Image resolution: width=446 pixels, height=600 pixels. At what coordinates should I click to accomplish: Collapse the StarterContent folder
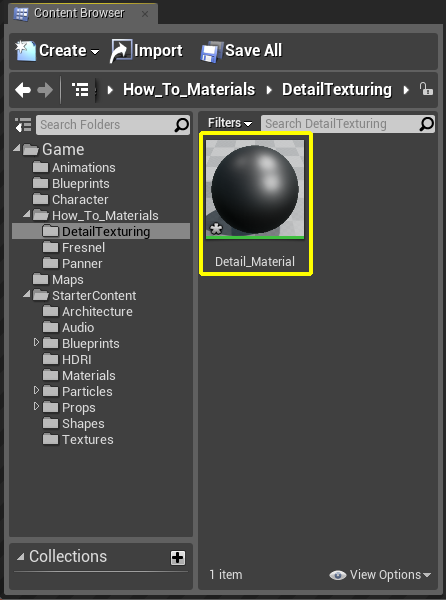pyautogui.click(x=27, y=294)
